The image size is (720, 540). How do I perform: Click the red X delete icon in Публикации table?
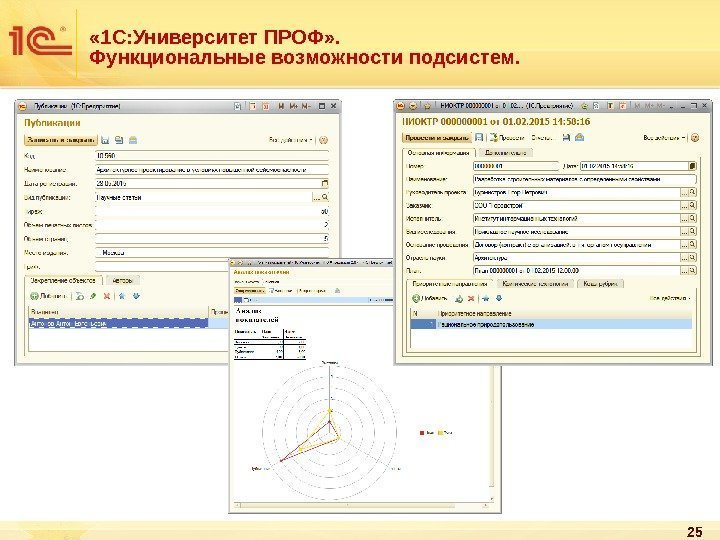107,296
